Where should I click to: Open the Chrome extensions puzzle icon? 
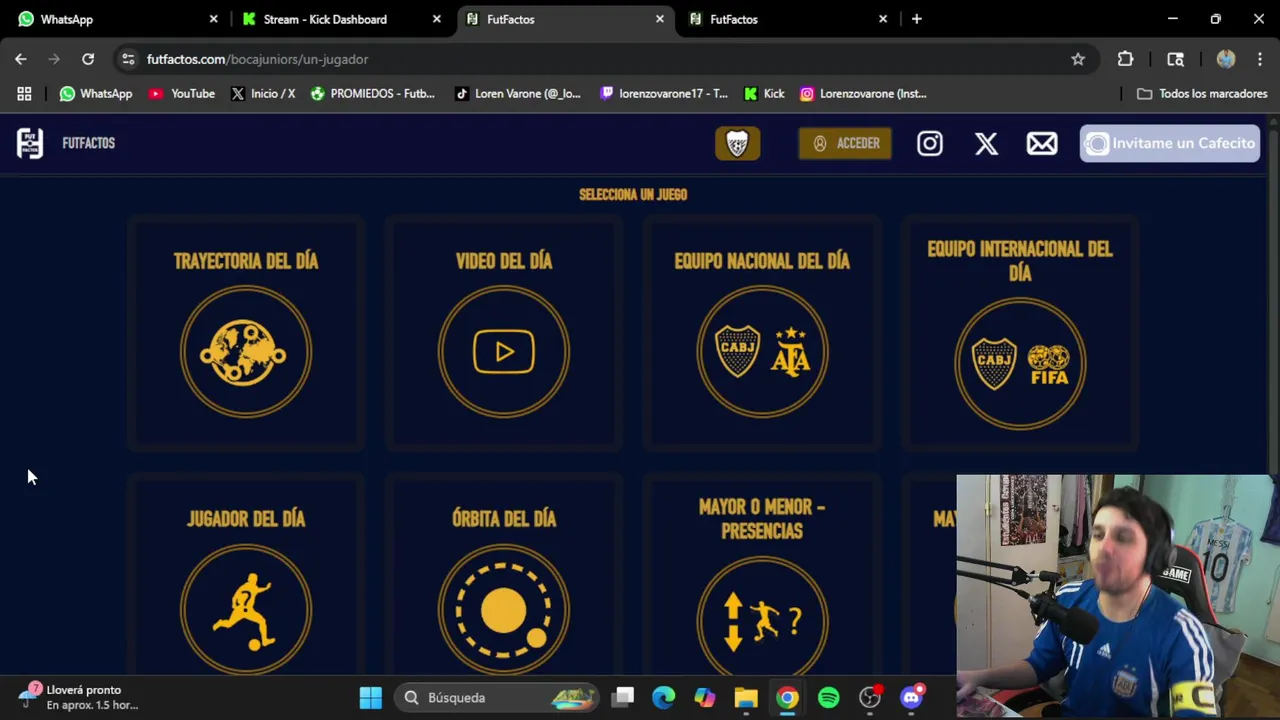coord(1125,59)
